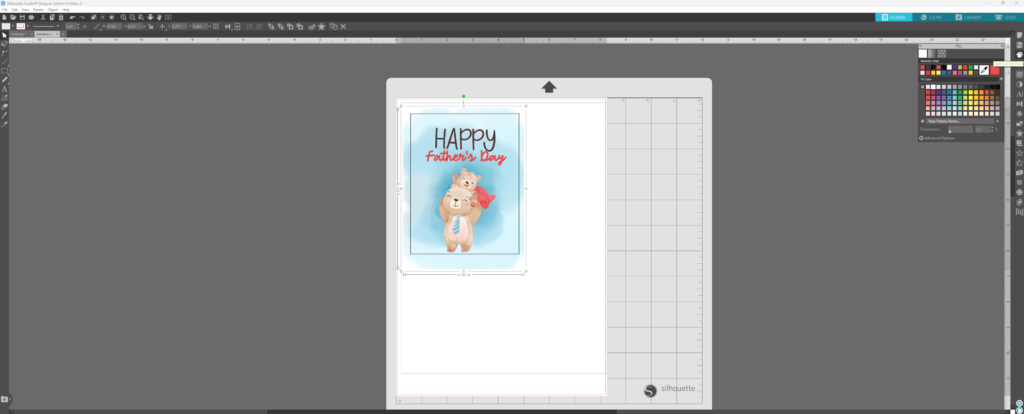Viewport: 1024px width, 414px height.
Task: Open the Text Style panel icon
Action: tap(1019, 94)
